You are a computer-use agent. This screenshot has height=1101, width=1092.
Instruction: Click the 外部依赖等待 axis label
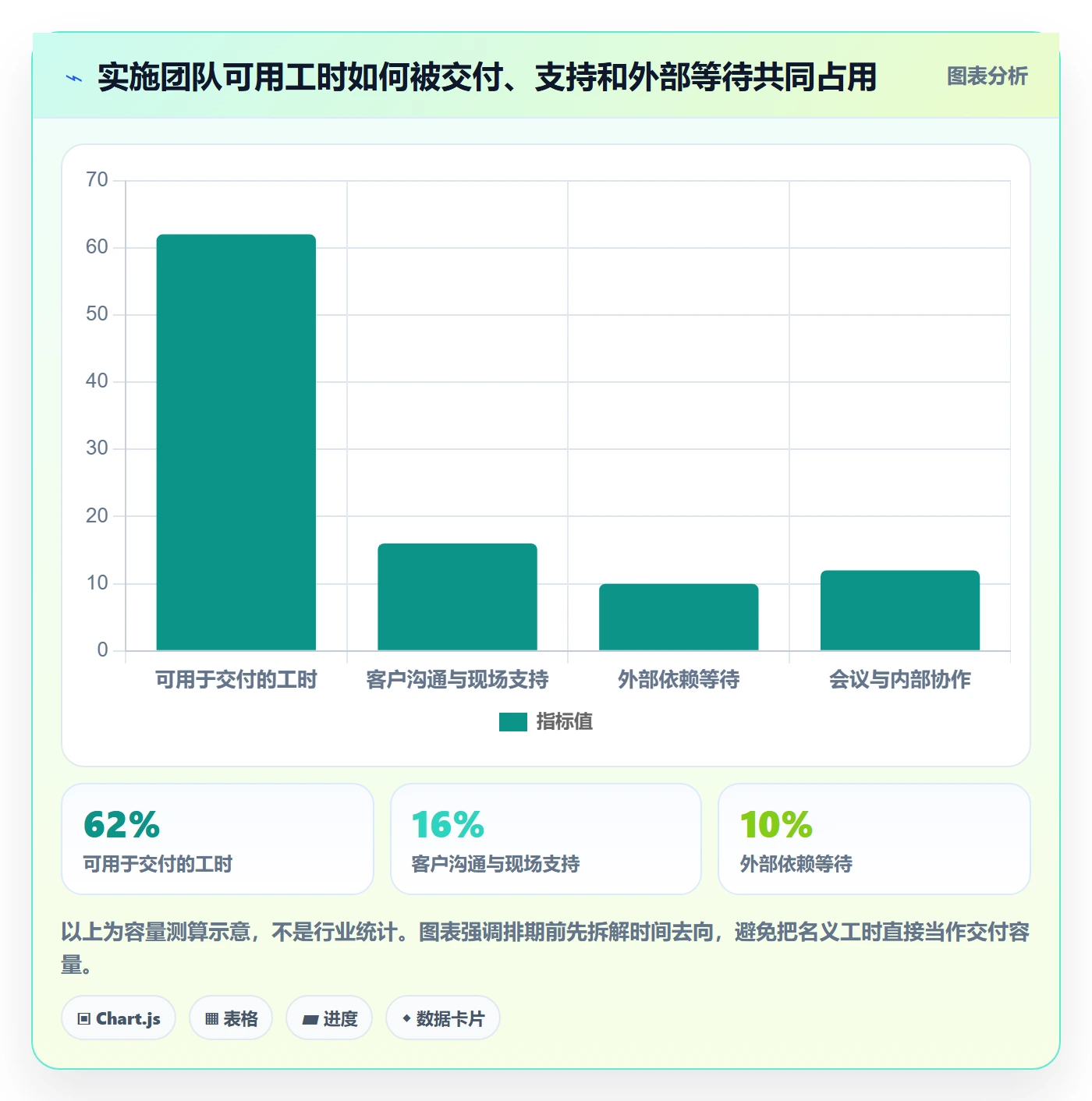coord(679,680)
